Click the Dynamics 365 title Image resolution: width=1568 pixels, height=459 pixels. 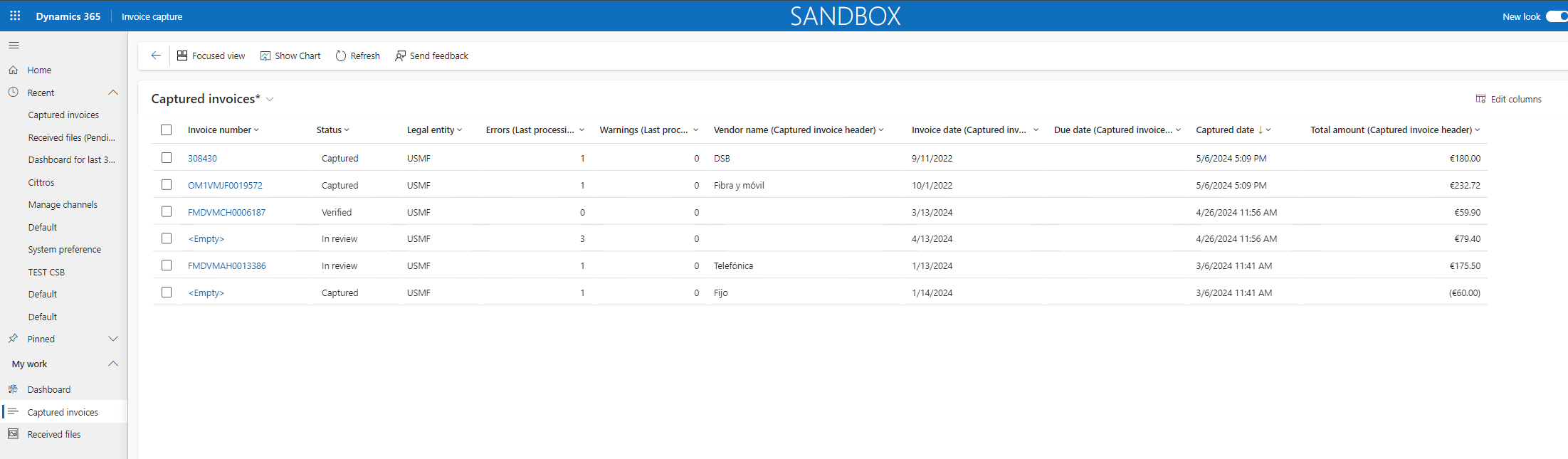tap(68, 16)
